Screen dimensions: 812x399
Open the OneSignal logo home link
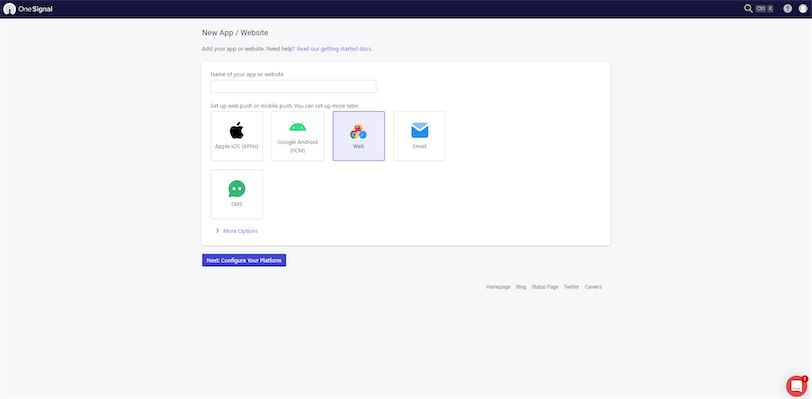pos(27,9)
